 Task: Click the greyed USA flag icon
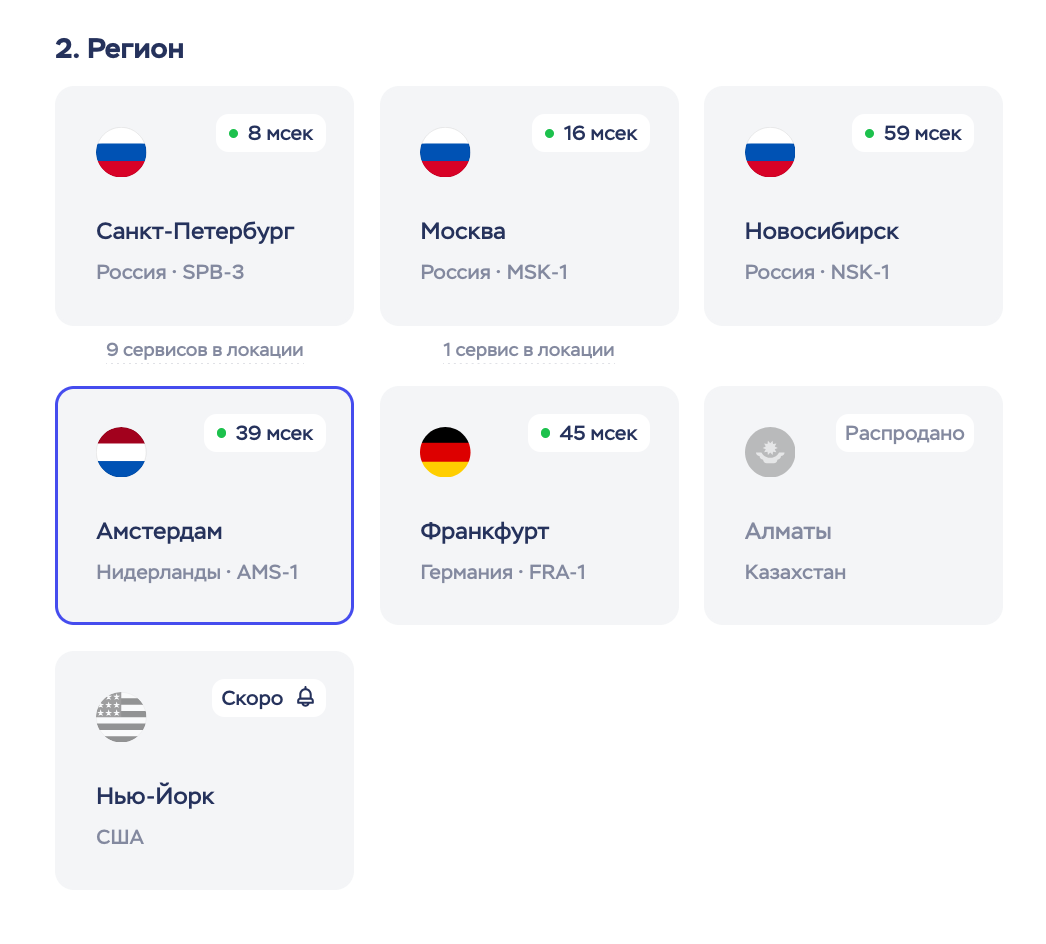[121, 717]
